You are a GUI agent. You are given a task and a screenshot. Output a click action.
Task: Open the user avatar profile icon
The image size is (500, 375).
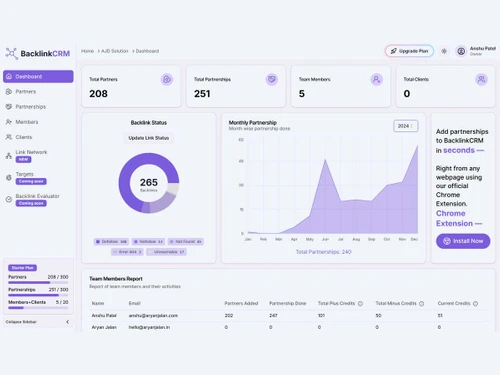[461, 51]
